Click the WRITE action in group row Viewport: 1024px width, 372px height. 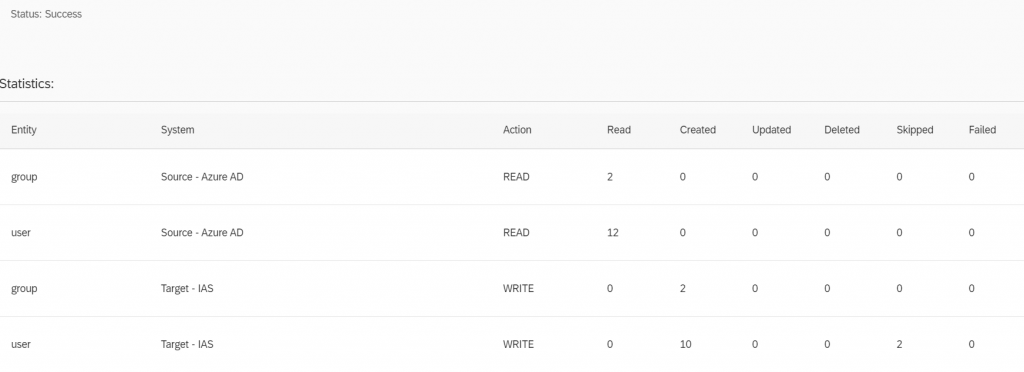(519, 288)
